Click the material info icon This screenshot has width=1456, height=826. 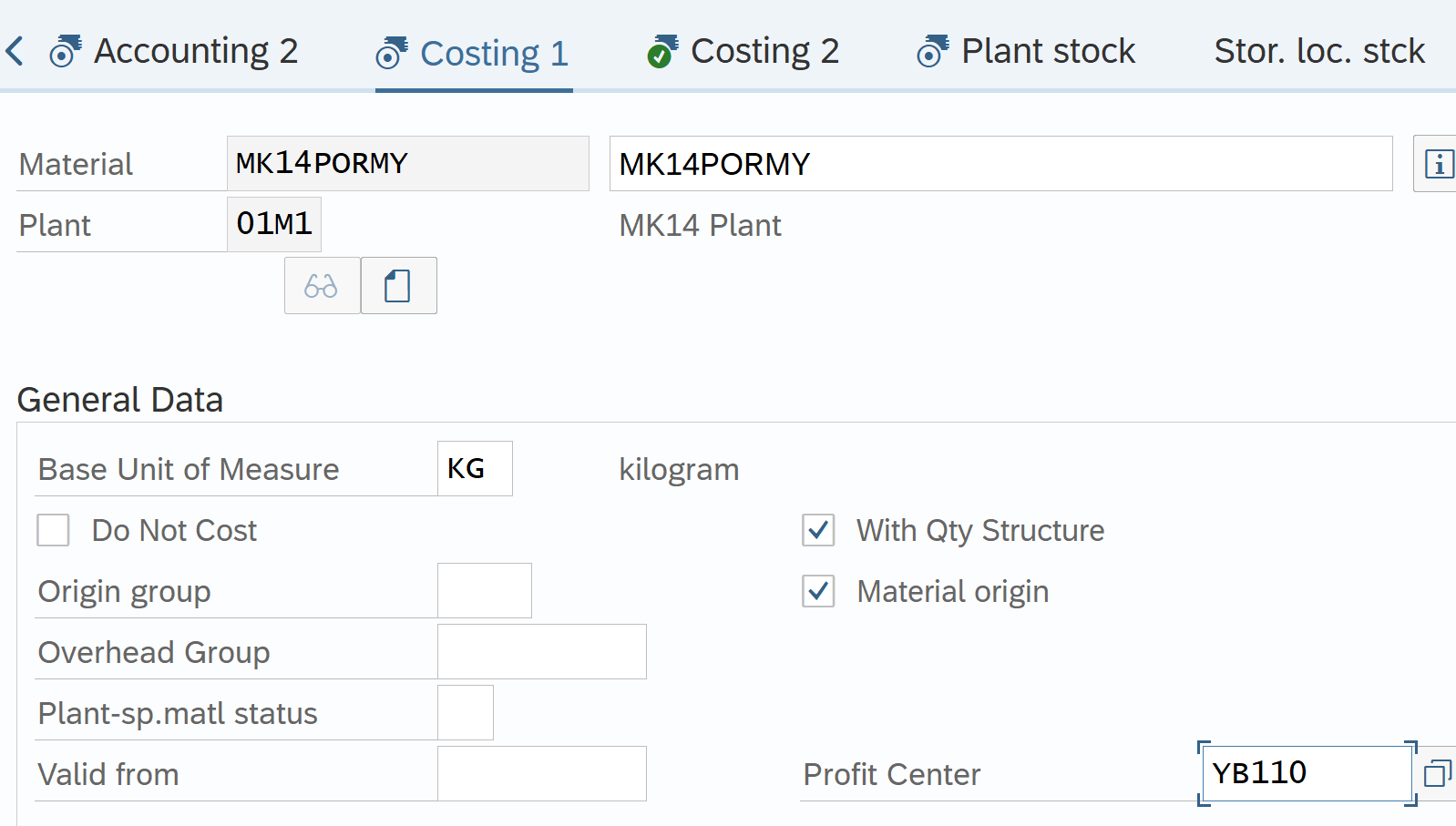[1438, 164]
